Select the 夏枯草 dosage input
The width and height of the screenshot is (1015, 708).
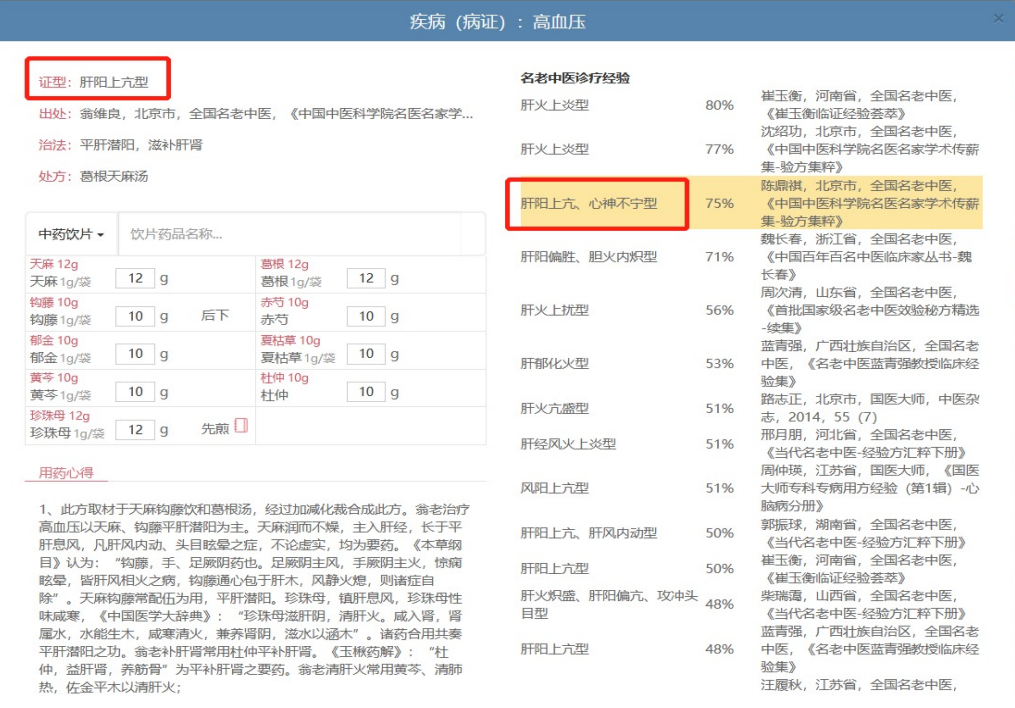(366, 355)
